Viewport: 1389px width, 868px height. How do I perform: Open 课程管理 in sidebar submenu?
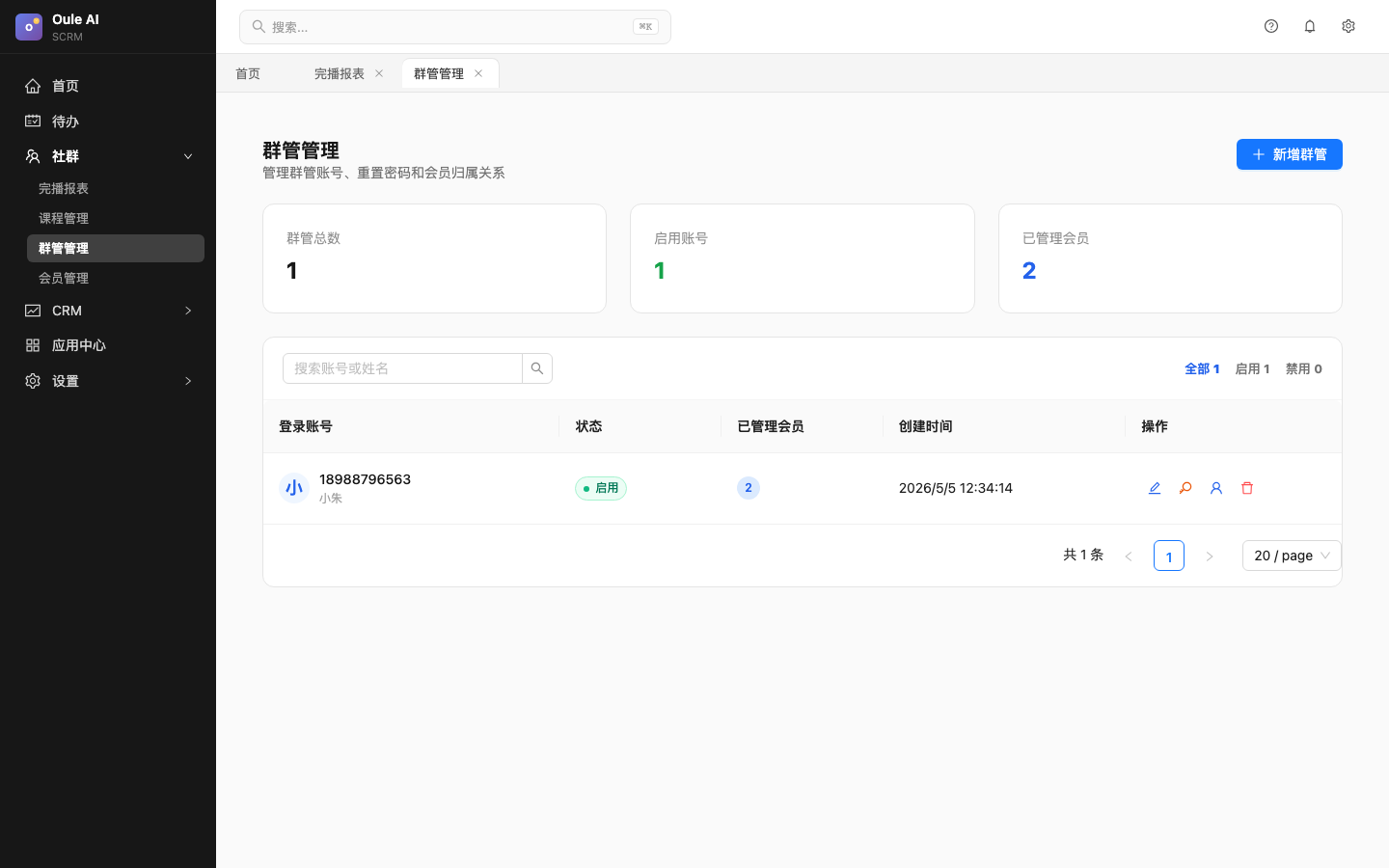(x=116, y=218)
